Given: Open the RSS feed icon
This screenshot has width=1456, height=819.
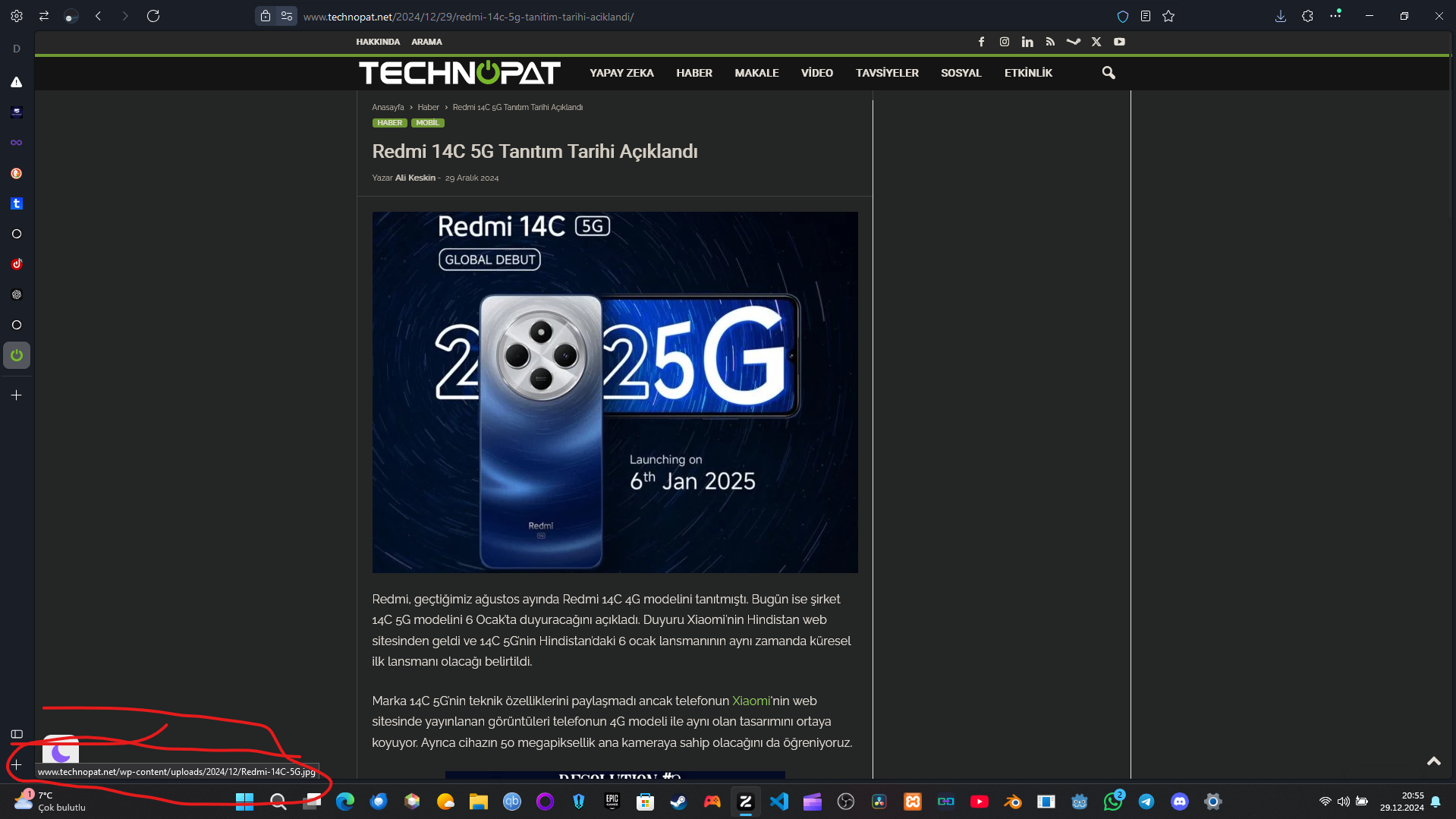Looking at the screenshot, I should [x=1050, y=42].
